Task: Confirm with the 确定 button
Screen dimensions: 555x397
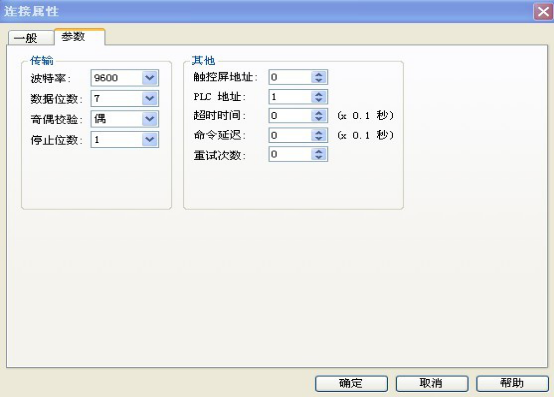Action: tap(351, 383)
